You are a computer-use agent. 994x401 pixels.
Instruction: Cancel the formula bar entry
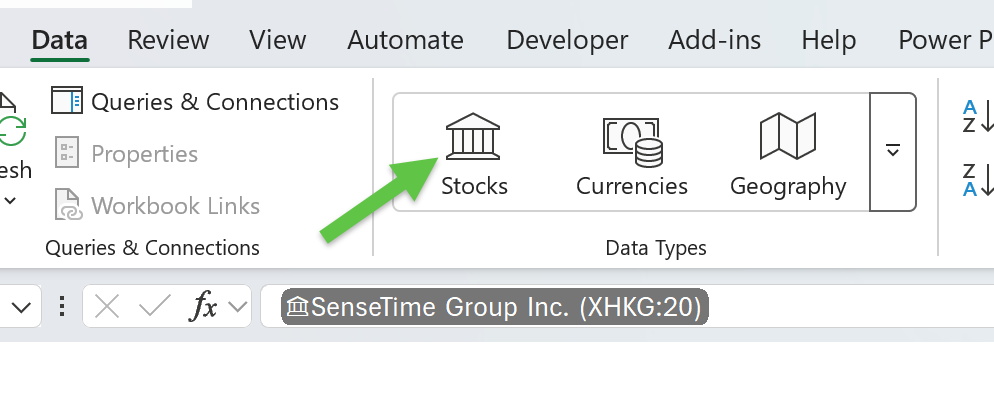106,307
